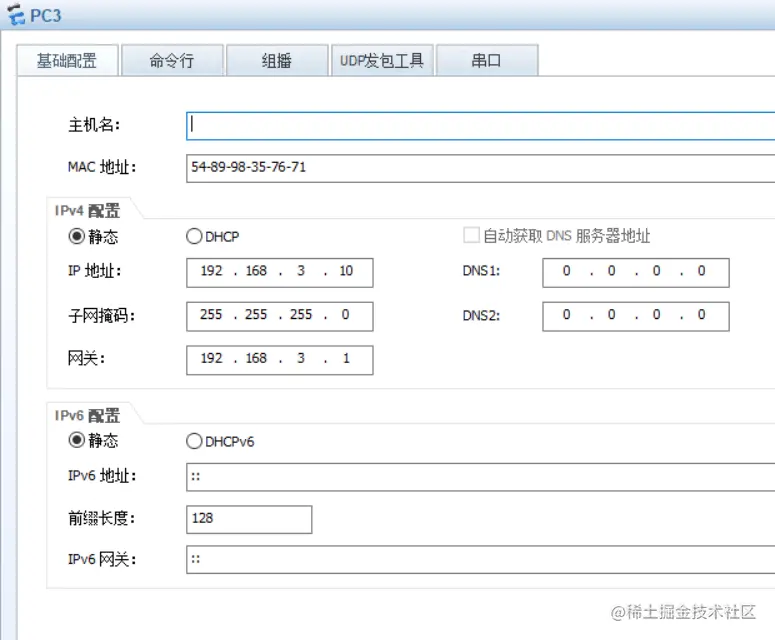Screen dimensions: 775x640
Task: Open the 串口 tab
Action: click(487, 60)
